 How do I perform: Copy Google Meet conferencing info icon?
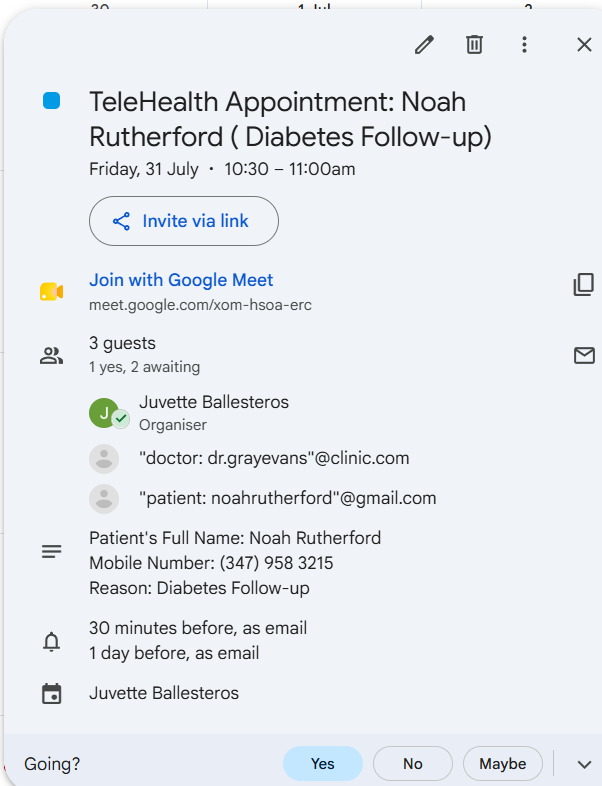pos(584,284)
